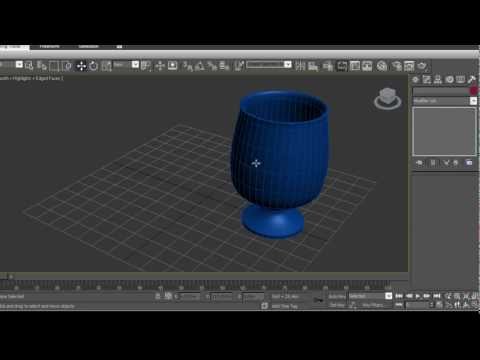Toggle the Graphite Modeling Tools ribbon
Image resolution: width=480 pixels, height=360 pixels.
click(x=342, y=66)
